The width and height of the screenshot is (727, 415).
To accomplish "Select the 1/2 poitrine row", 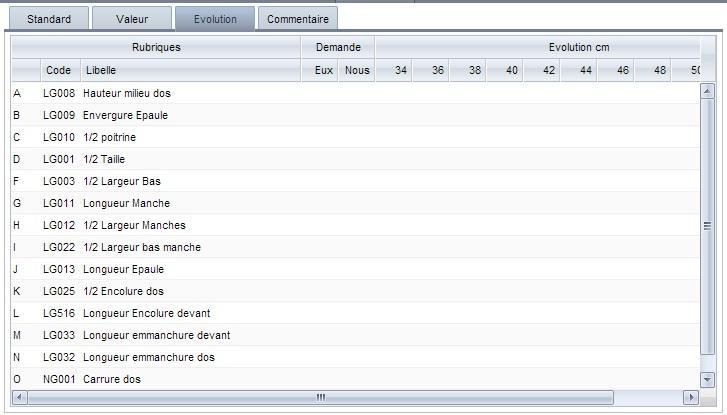I will pos(110,137).
